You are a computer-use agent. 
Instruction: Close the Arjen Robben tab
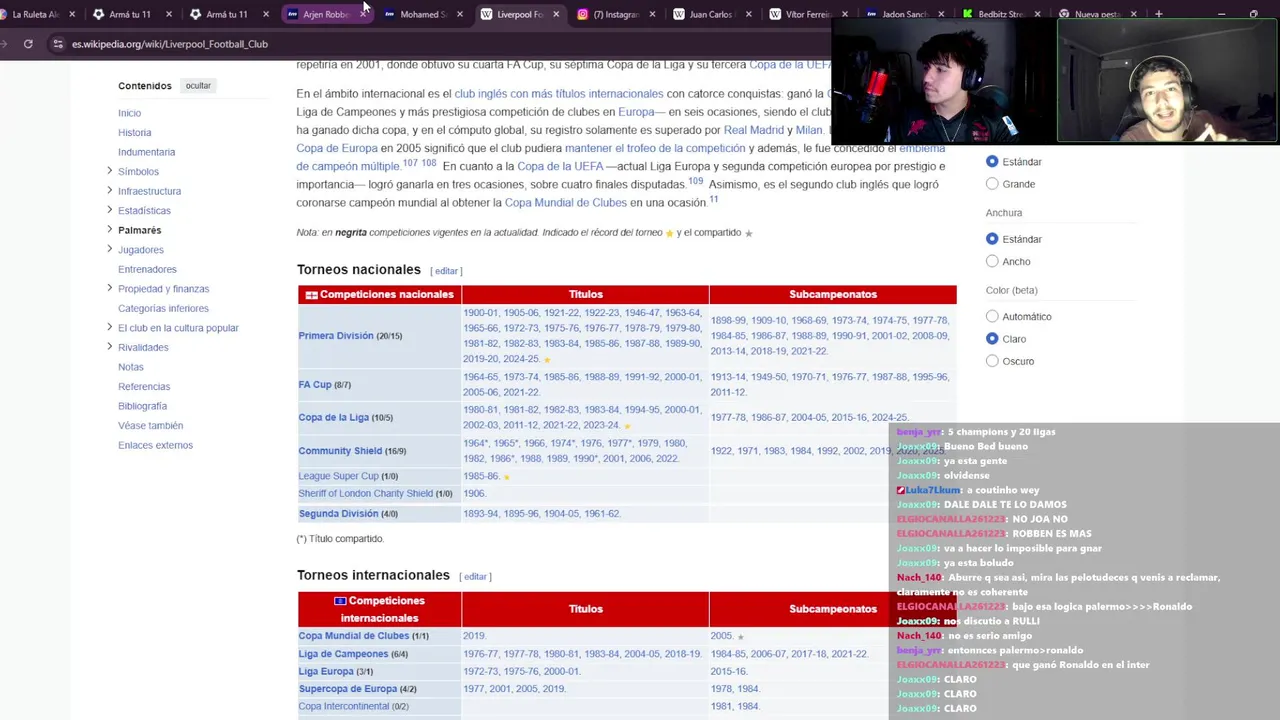coord(362,14)
